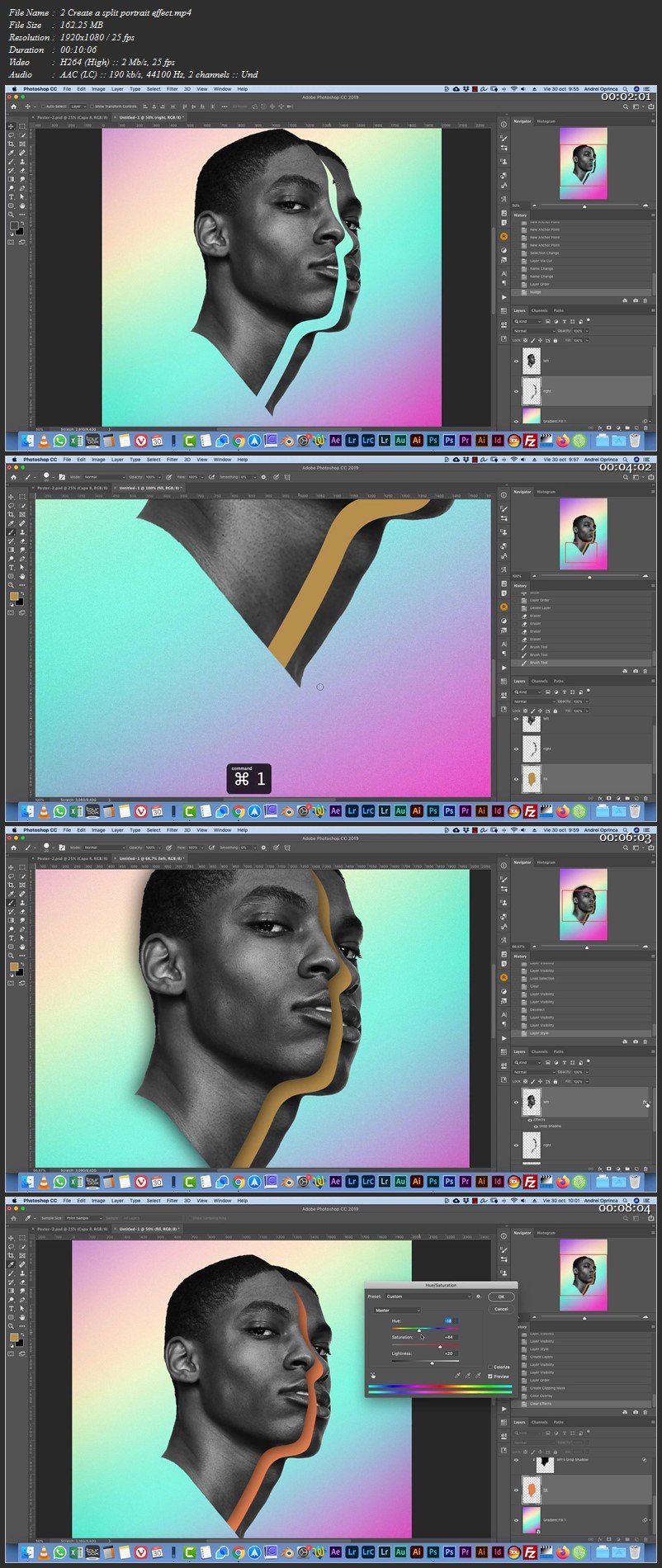Toggle Show Transform Controls in 00:02:01 frame
Screen dimensions: 662x1568
[x=91, y=106]
